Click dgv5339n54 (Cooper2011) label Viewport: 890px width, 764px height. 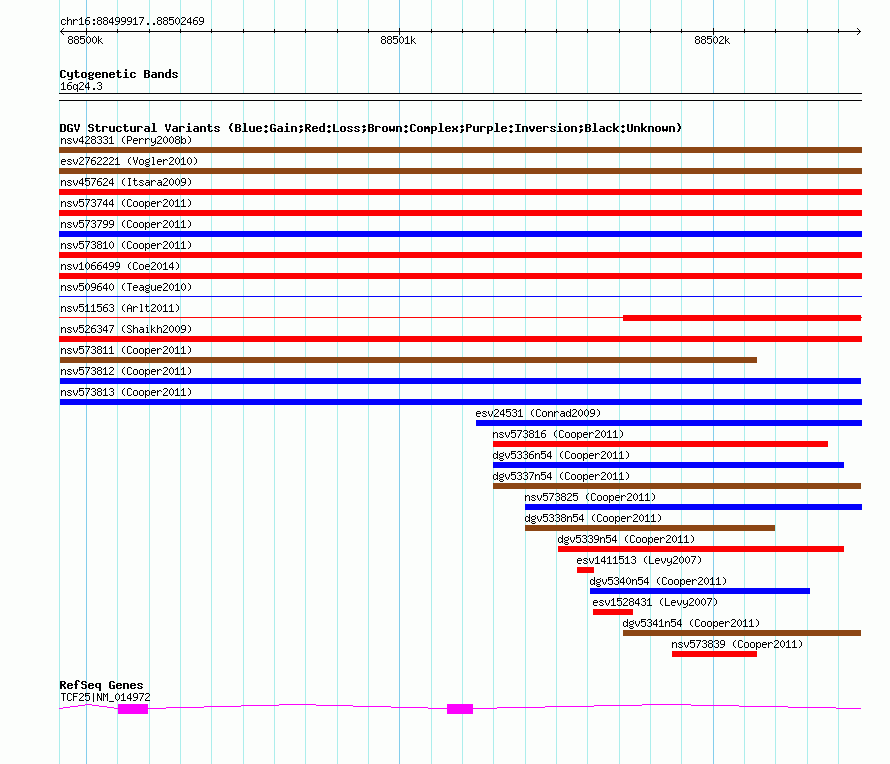[x=626, y=539]
